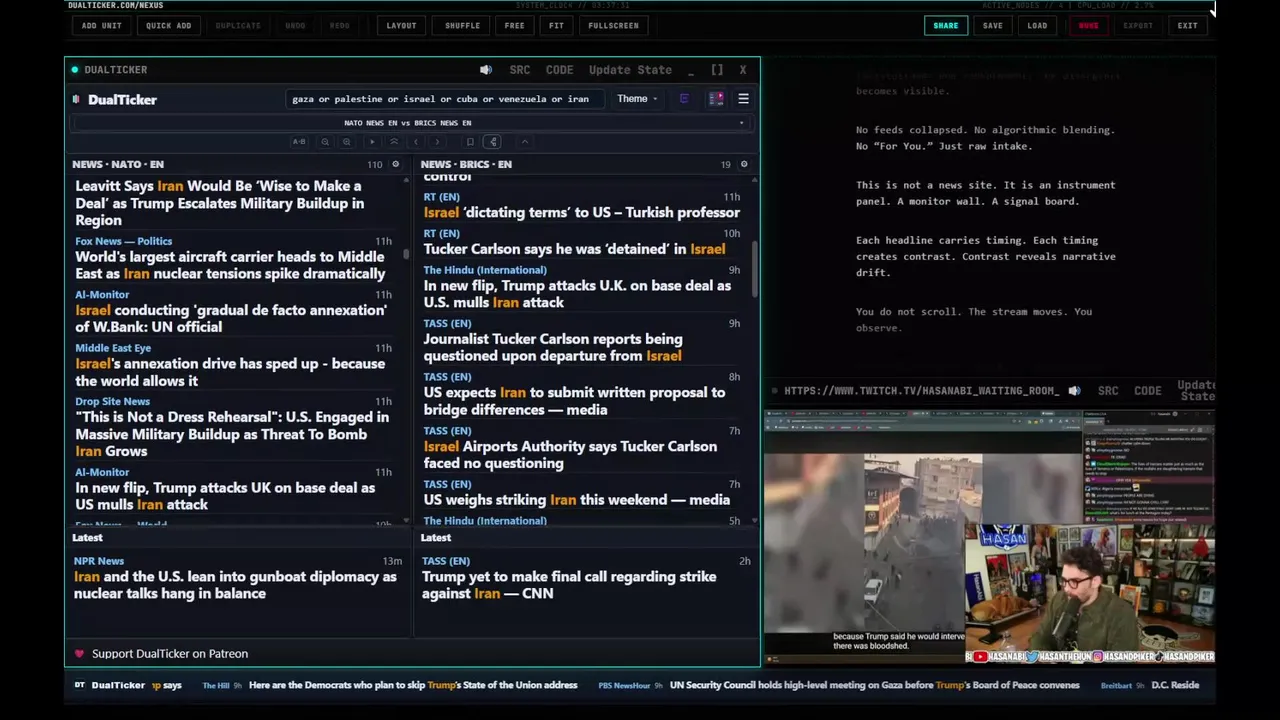The image size is (1280, 720).
Task: Select the LAYOUT menu button
Action: point(401,26)
